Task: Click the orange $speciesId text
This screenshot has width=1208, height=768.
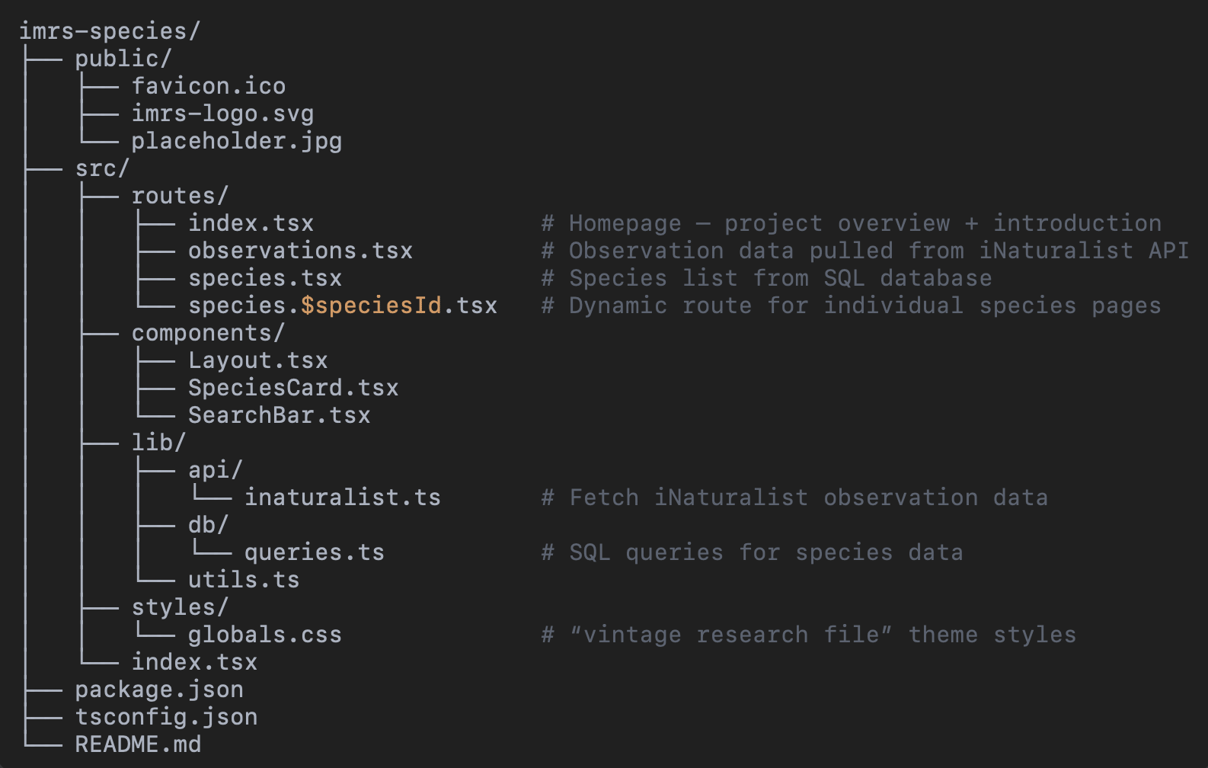Action: (x=371, y=306)
